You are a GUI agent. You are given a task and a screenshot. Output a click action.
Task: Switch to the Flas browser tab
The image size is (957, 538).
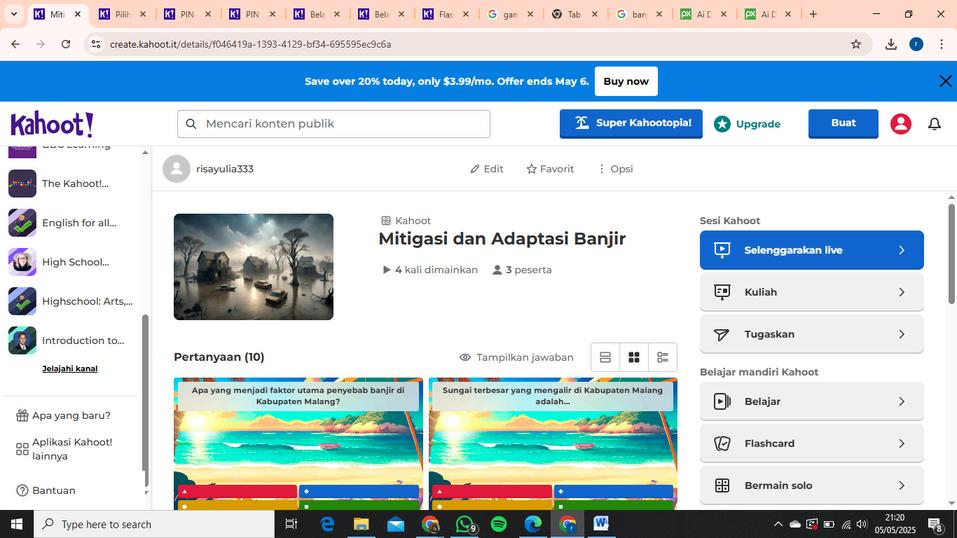[446, 14]
